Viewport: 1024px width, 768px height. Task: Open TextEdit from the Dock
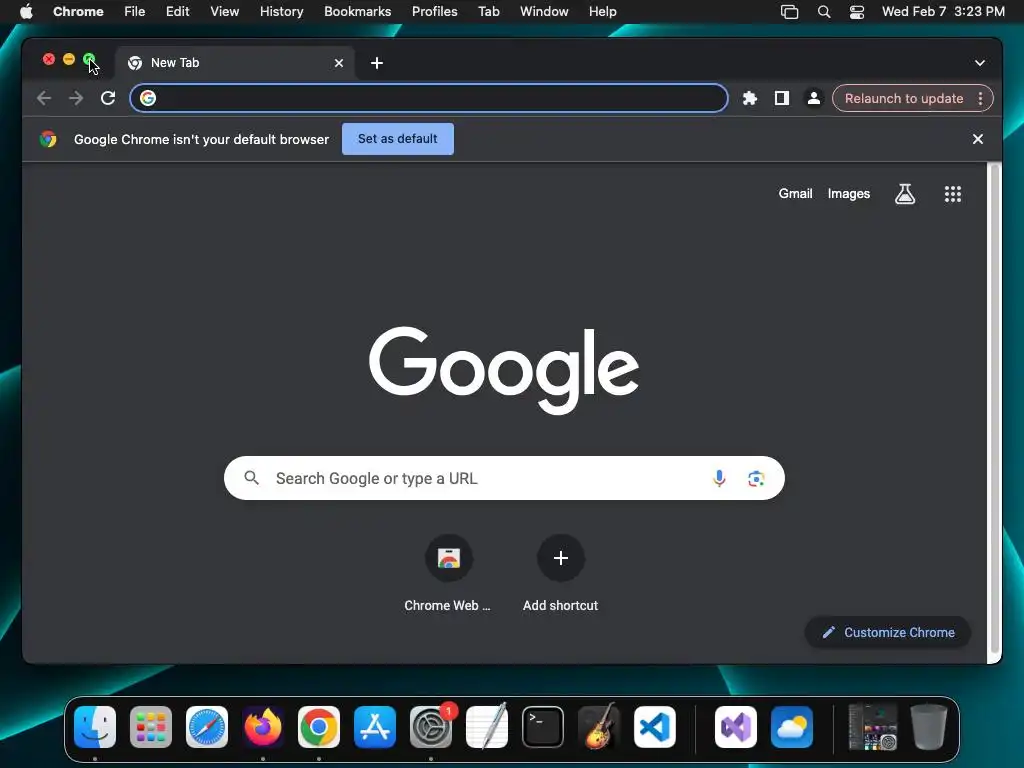coord(487,727)
